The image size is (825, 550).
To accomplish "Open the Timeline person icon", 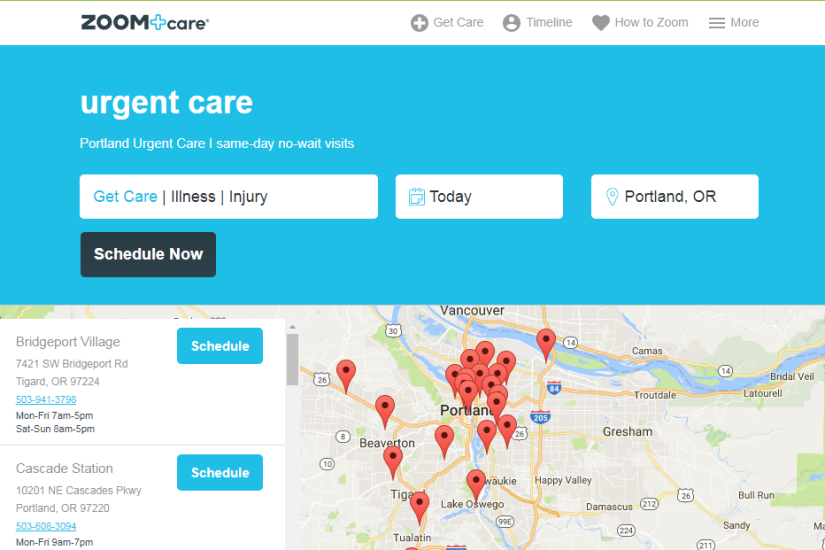I will point(511,23).
